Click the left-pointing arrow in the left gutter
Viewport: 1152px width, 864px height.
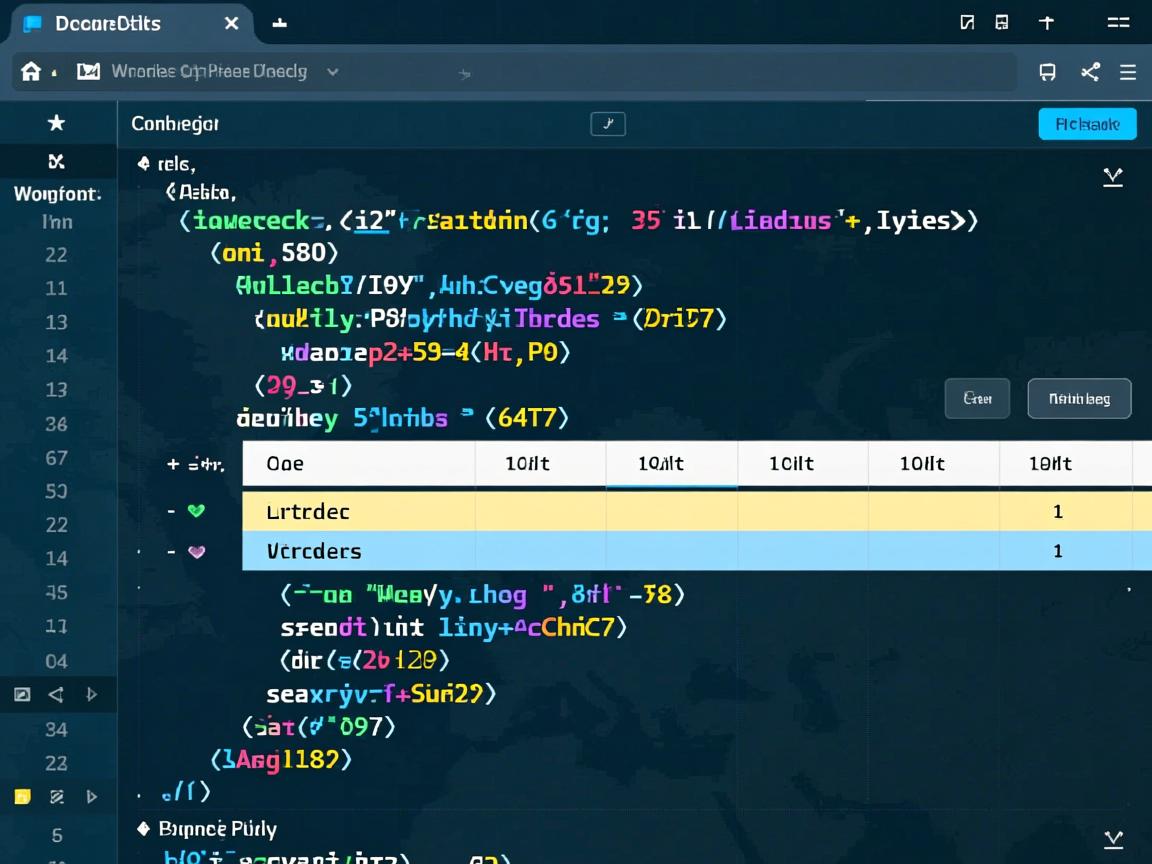click(57, 694)
